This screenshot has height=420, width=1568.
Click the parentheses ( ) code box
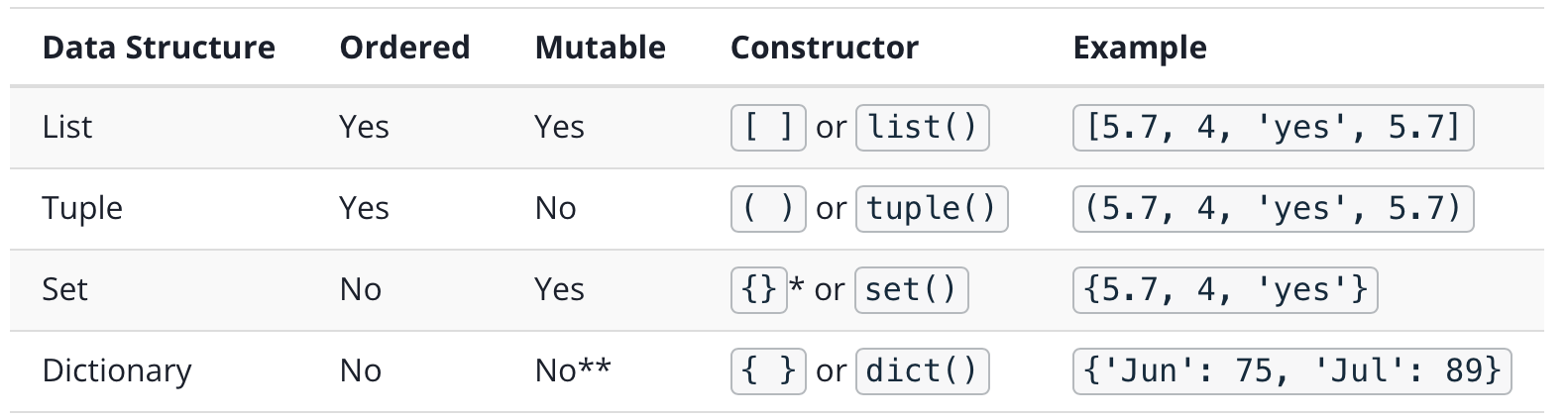(x=768, y=208)
